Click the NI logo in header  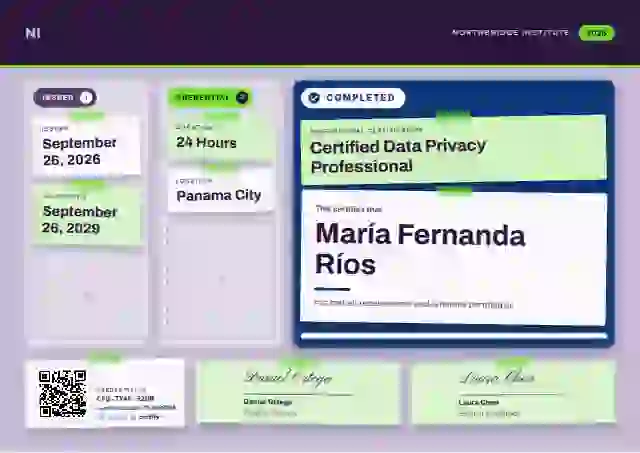(33, 33)
